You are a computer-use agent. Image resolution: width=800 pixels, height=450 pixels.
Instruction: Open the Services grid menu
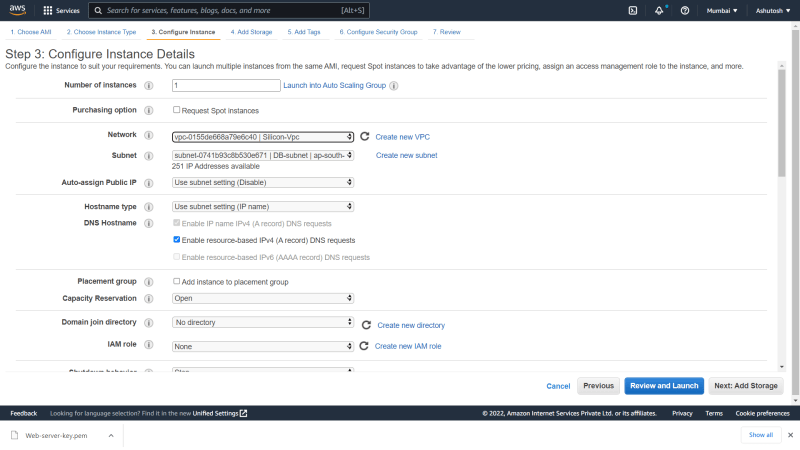61,10
